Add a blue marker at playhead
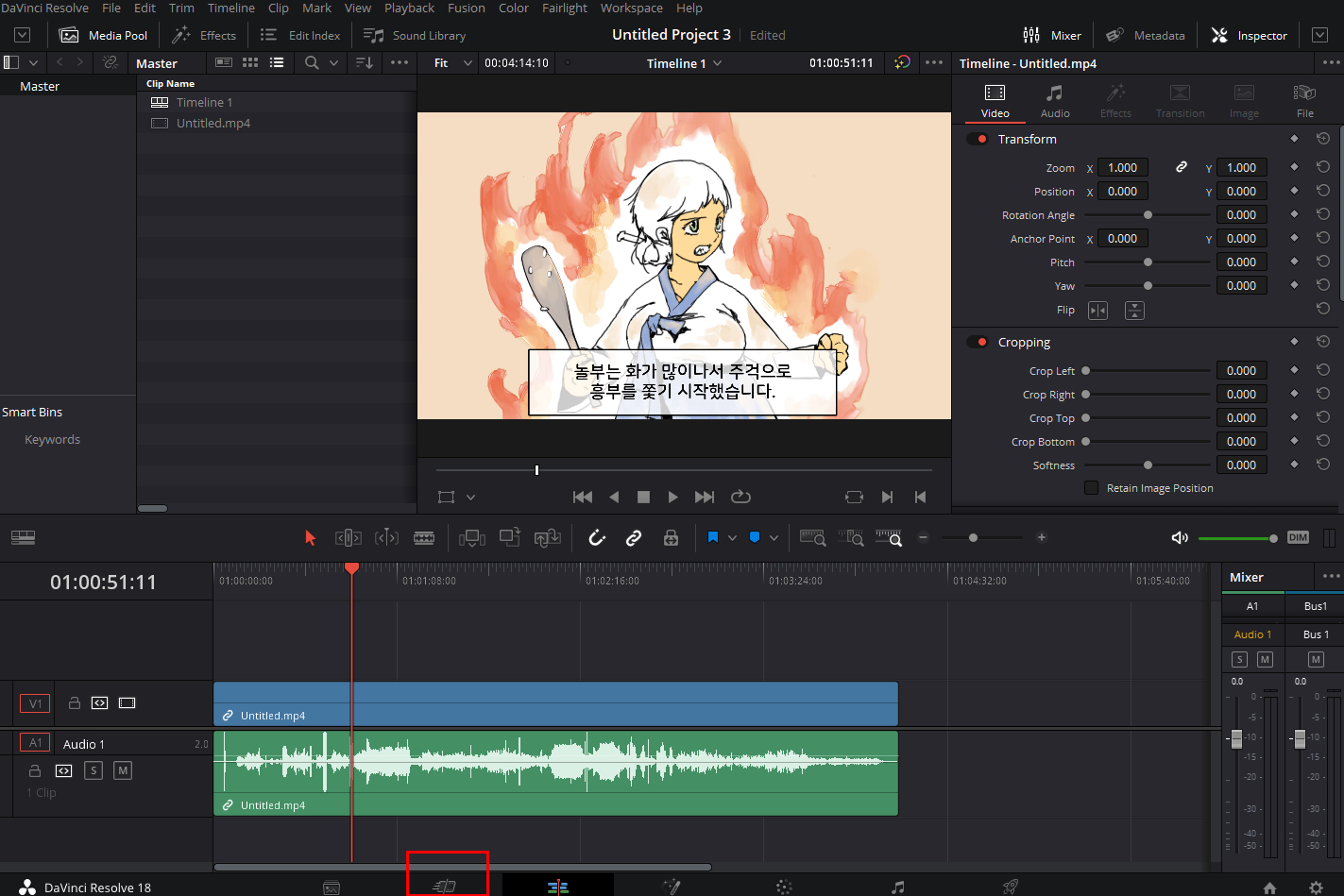This screenshot has width=1344, height=896. pyautogui.click(x=755, y=537)
